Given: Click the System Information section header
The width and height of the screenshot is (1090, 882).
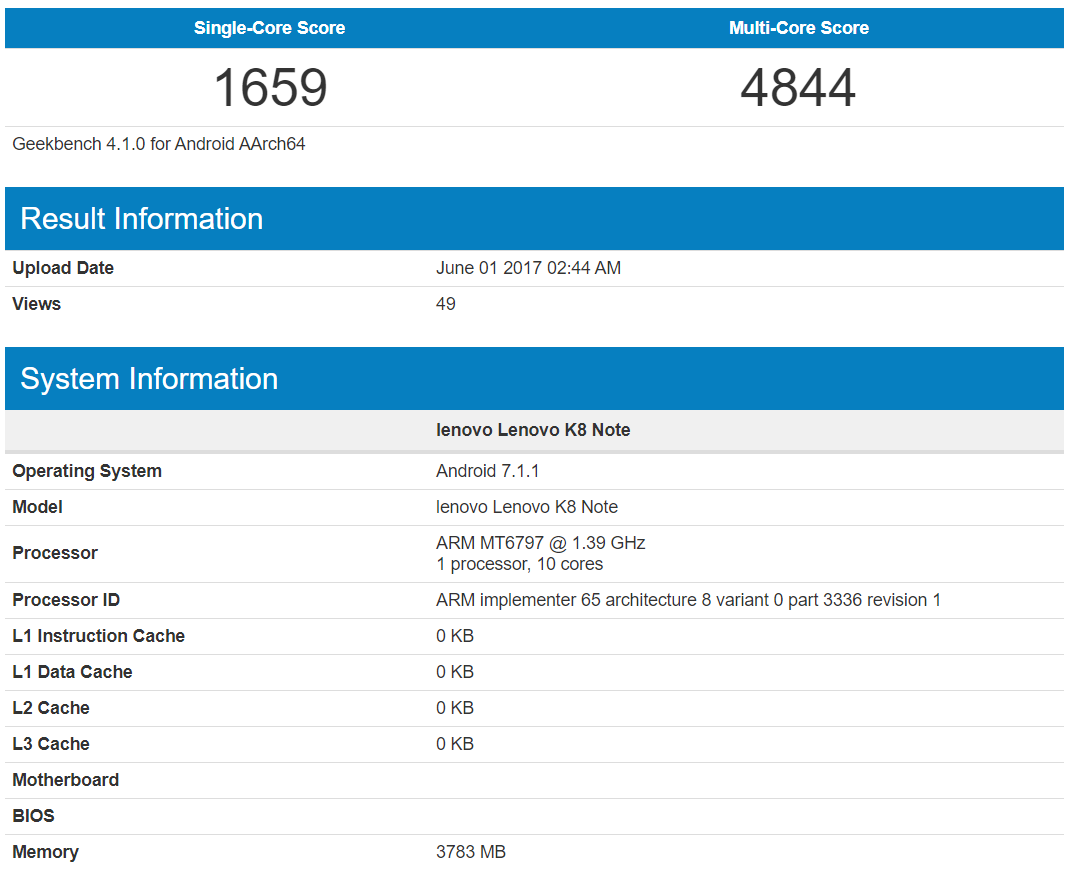Looking at the screenshot, I should (x=534, y=379).
